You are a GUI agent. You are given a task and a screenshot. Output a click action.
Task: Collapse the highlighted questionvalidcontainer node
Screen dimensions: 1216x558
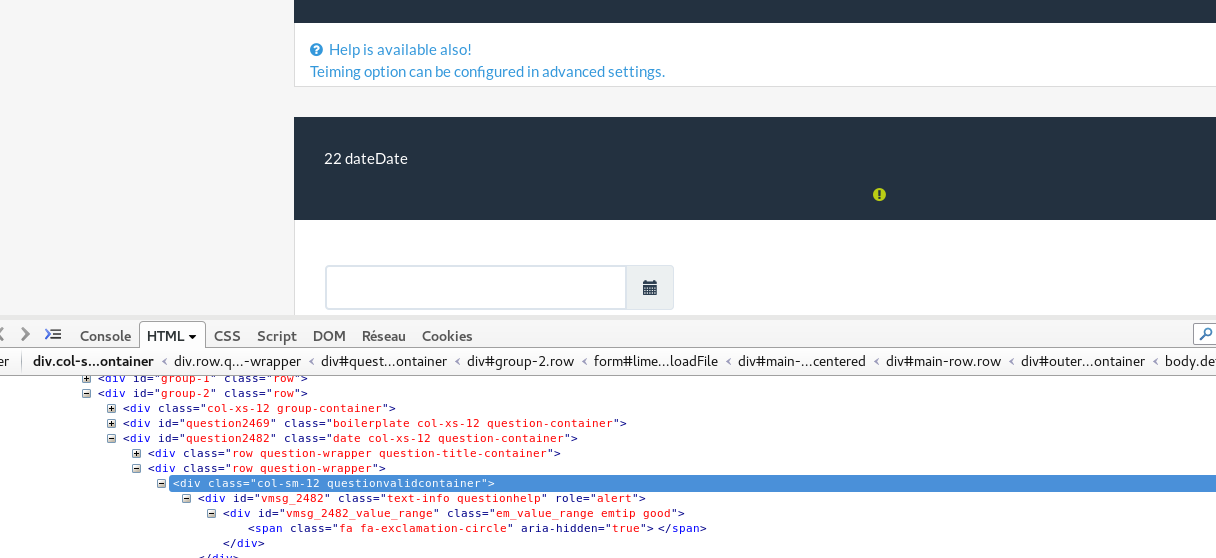(x=162, y=484)
